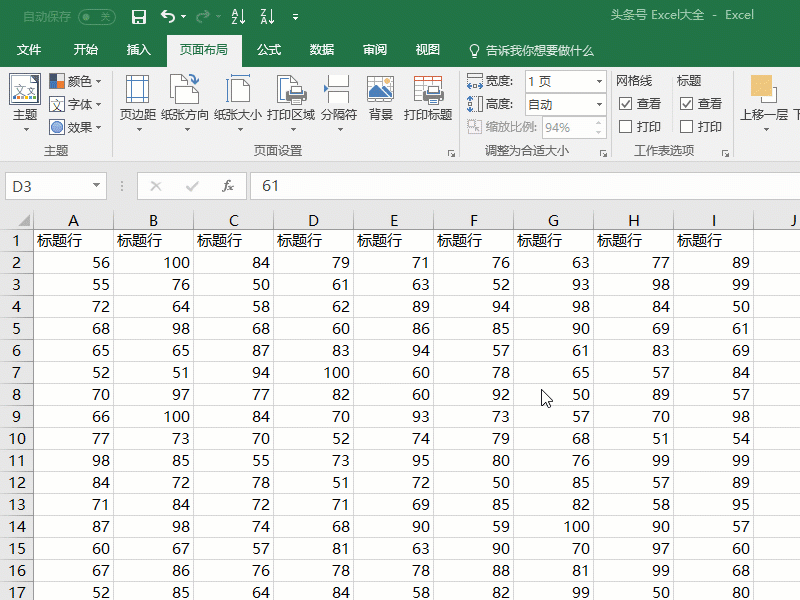Image resolution: width=800 pixels, height=600 pixels.
Task: Click the 纸张方向 orientation button
Action: [185, 104]
